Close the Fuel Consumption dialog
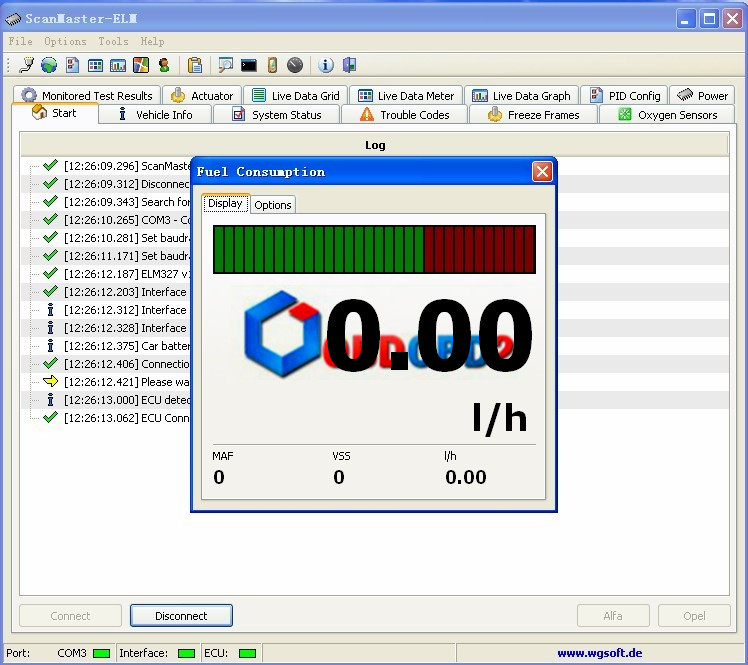The height and width of the screenshot is (665, 748). click(x=542, y=172)
